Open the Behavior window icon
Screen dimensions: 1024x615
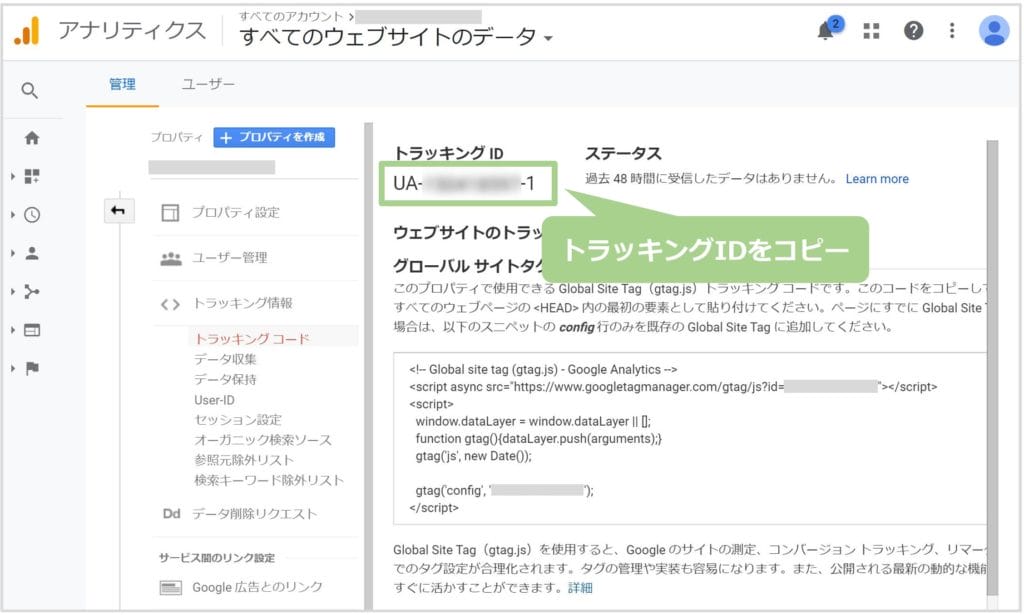pos(31,330)
